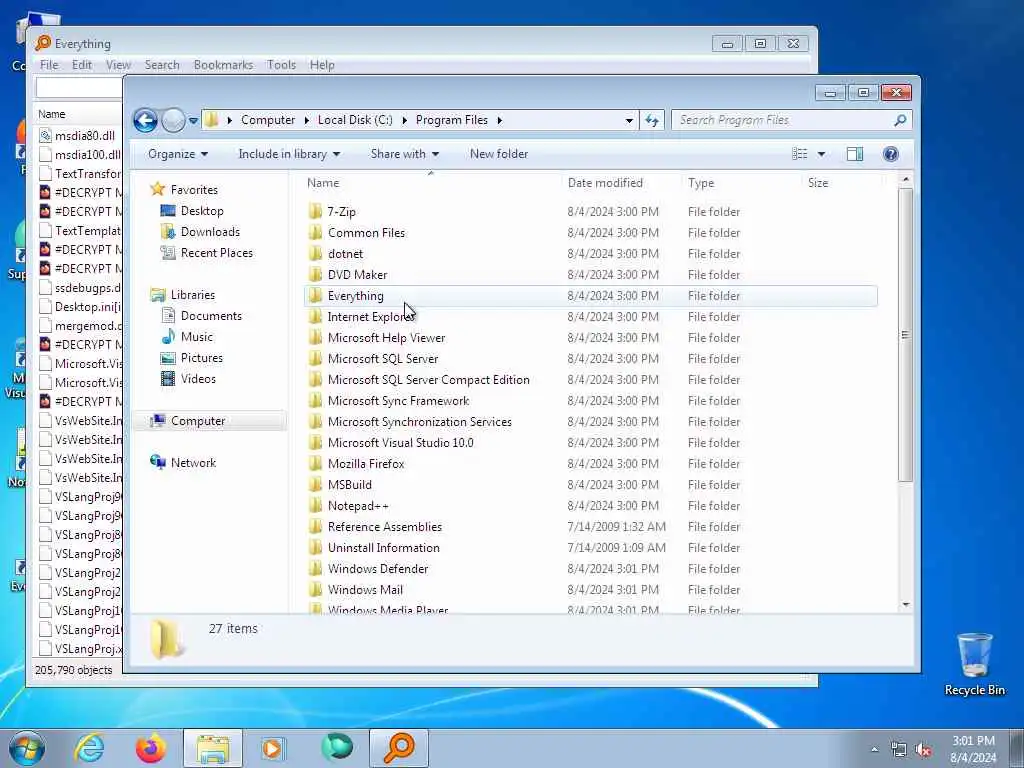The width and height of the screenshot is (1024, 768).
Task: Open the Include in library dropdown
Action: pos(289,154)
